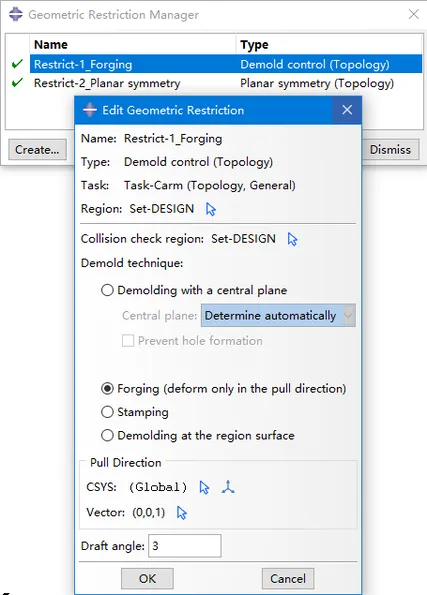This screenshot has width=427, height=595.
Task: Click the green checkmark beside Restrict-1_Forging
Action: pyautogui.click(x=17, y=64)
